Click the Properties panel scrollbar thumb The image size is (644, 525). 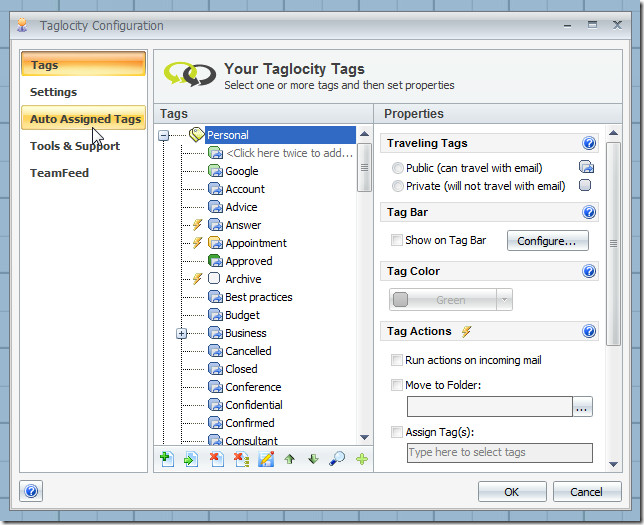[x=614, y=244]
